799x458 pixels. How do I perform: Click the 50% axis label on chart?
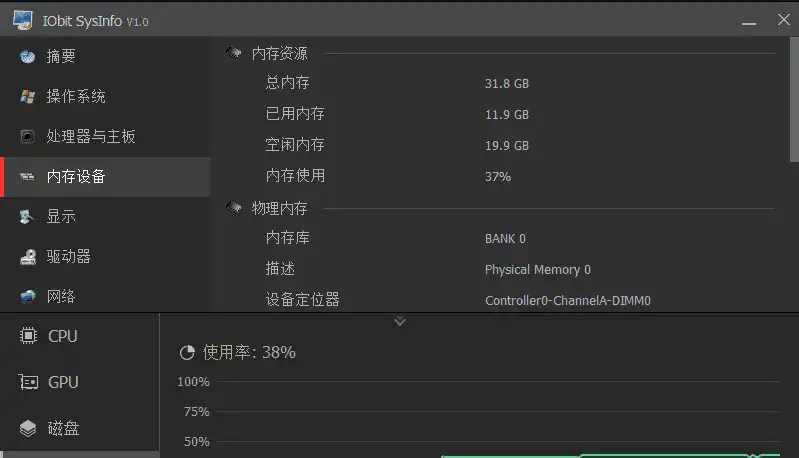click(197, 442)
